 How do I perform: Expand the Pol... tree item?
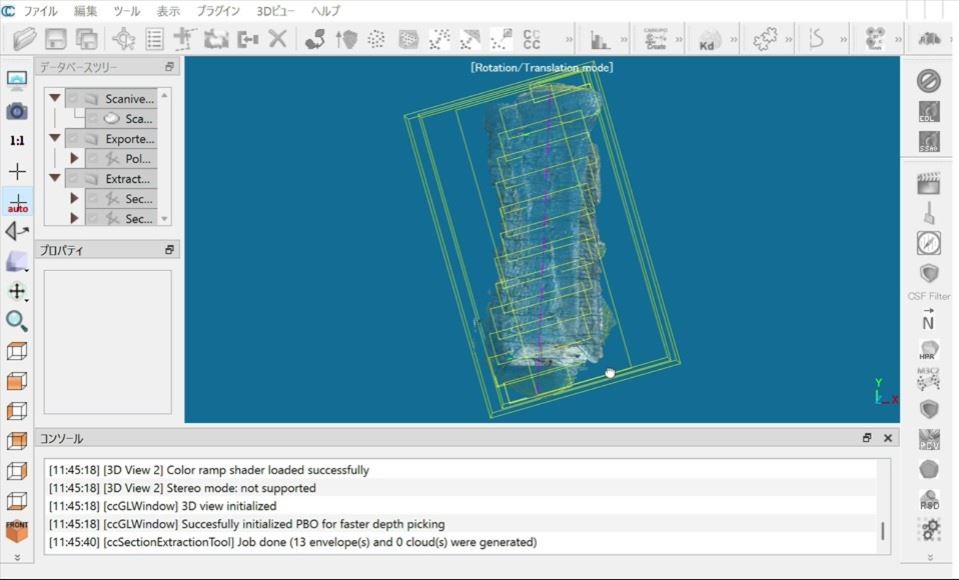click(x=74, y=159)
